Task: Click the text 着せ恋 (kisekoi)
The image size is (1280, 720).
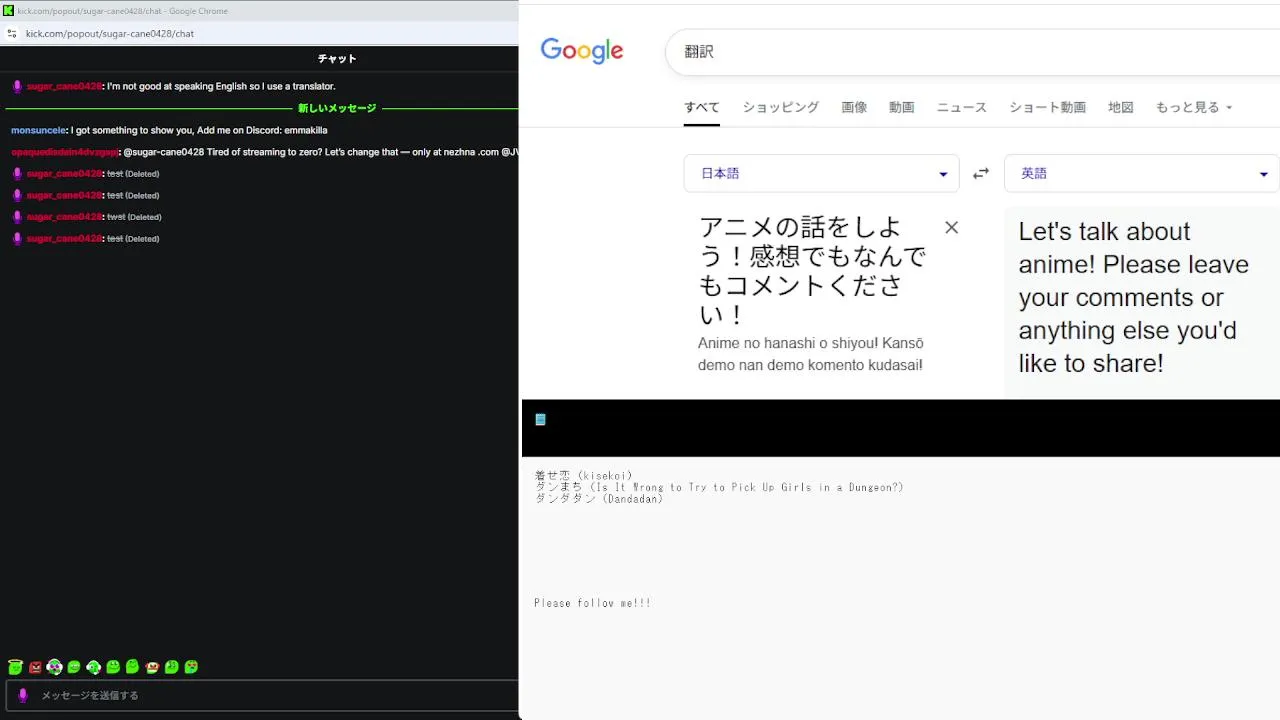Action: click(584, 476)
